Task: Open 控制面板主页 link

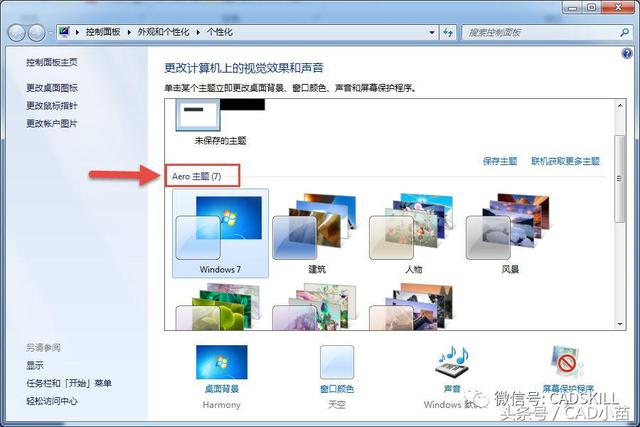Action: pos(52,62)
